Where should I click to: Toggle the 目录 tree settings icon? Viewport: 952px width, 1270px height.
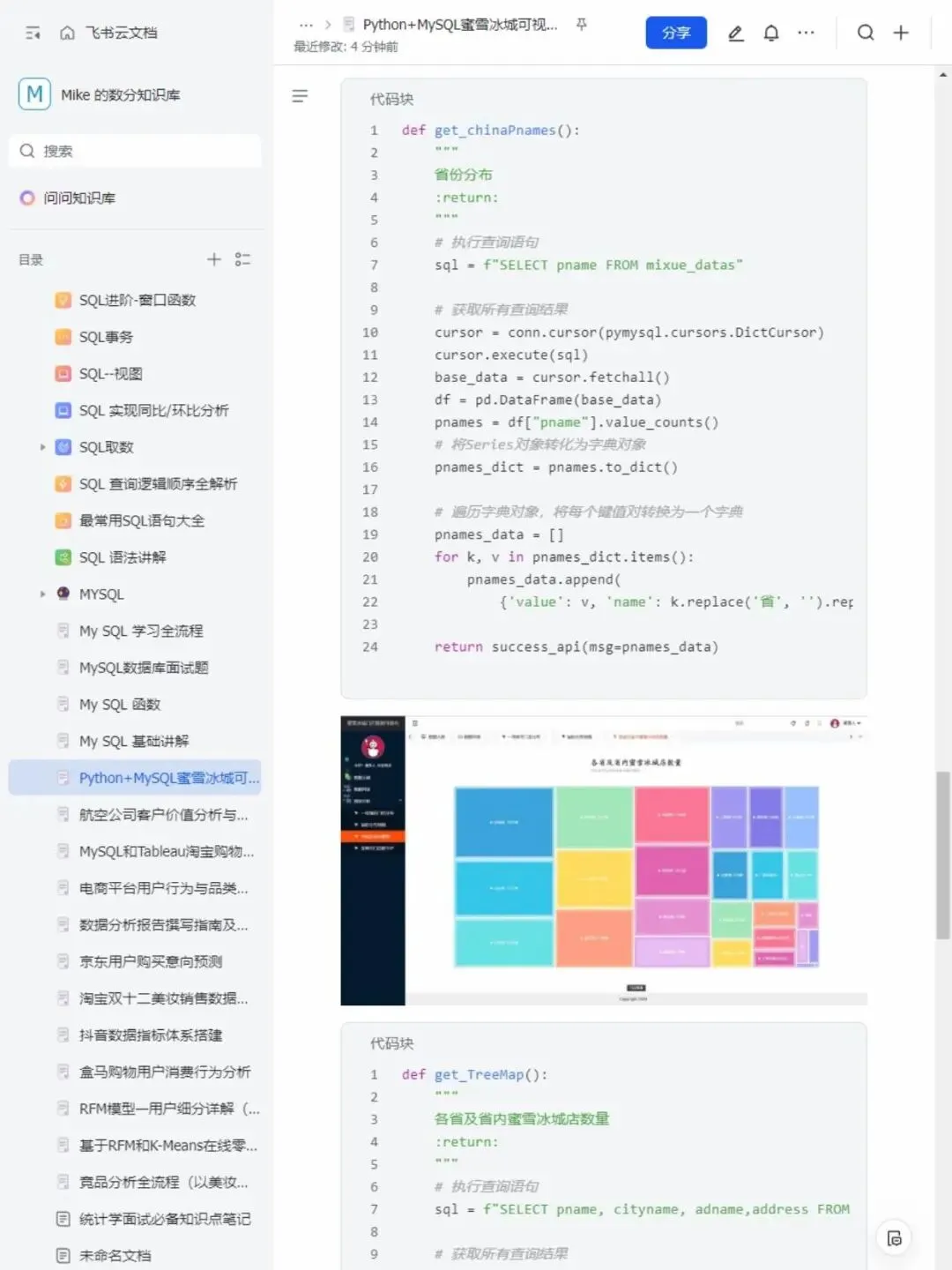point(243,259)
